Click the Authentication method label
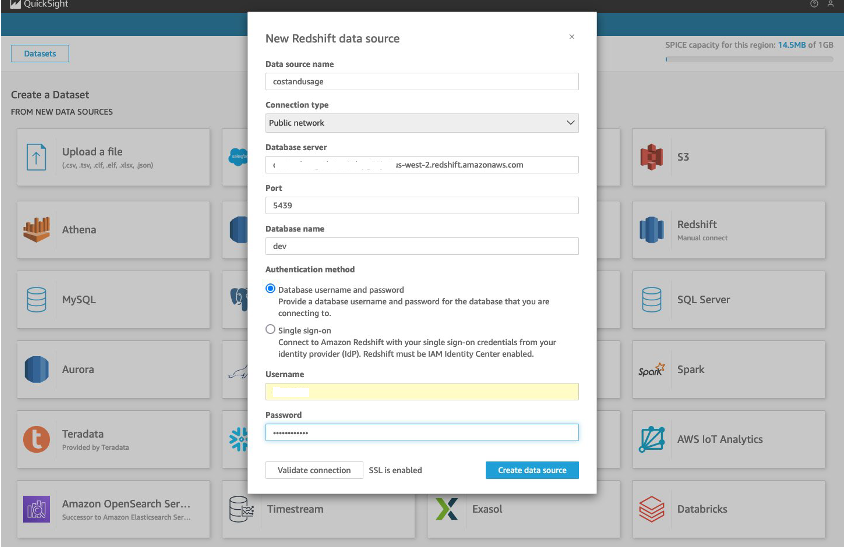This screenshot has height=548, width=844. (x=310, y=269)
